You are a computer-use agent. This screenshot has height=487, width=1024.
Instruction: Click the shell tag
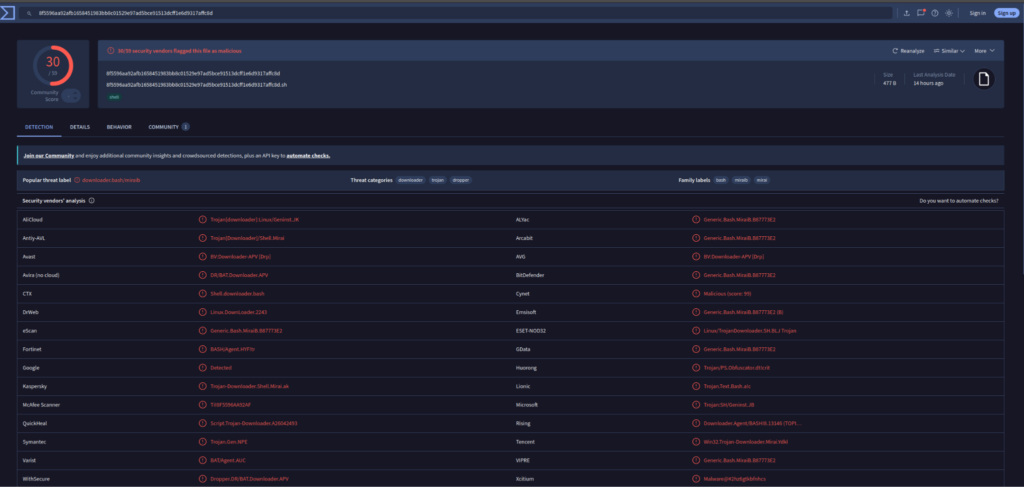(x=114, y=97)
